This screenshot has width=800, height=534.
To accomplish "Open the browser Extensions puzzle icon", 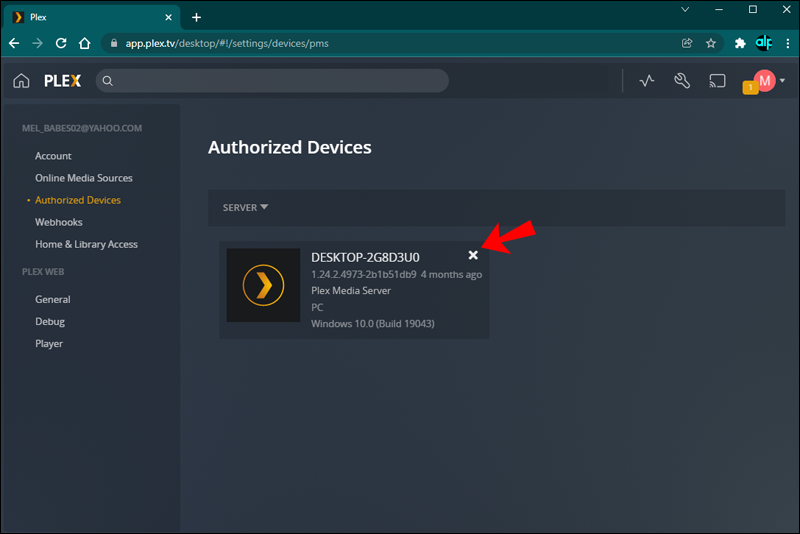I will point(740,43).
